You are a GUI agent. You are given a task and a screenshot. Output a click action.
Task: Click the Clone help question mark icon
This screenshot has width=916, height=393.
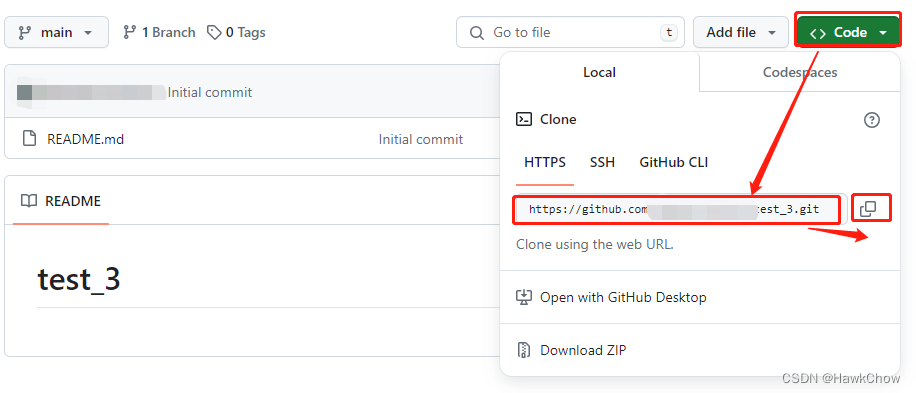pyautogui.click(x=872, y=120)
